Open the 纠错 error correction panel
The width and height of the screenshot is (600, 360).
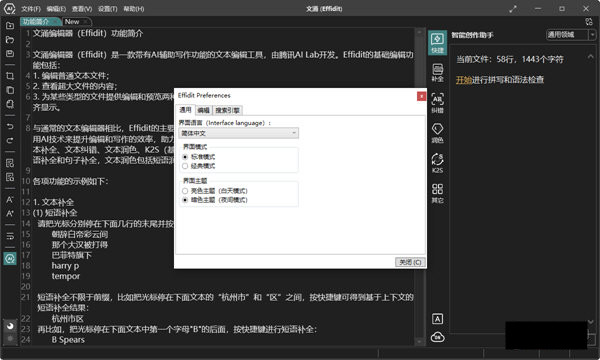[x=437, y=103]
